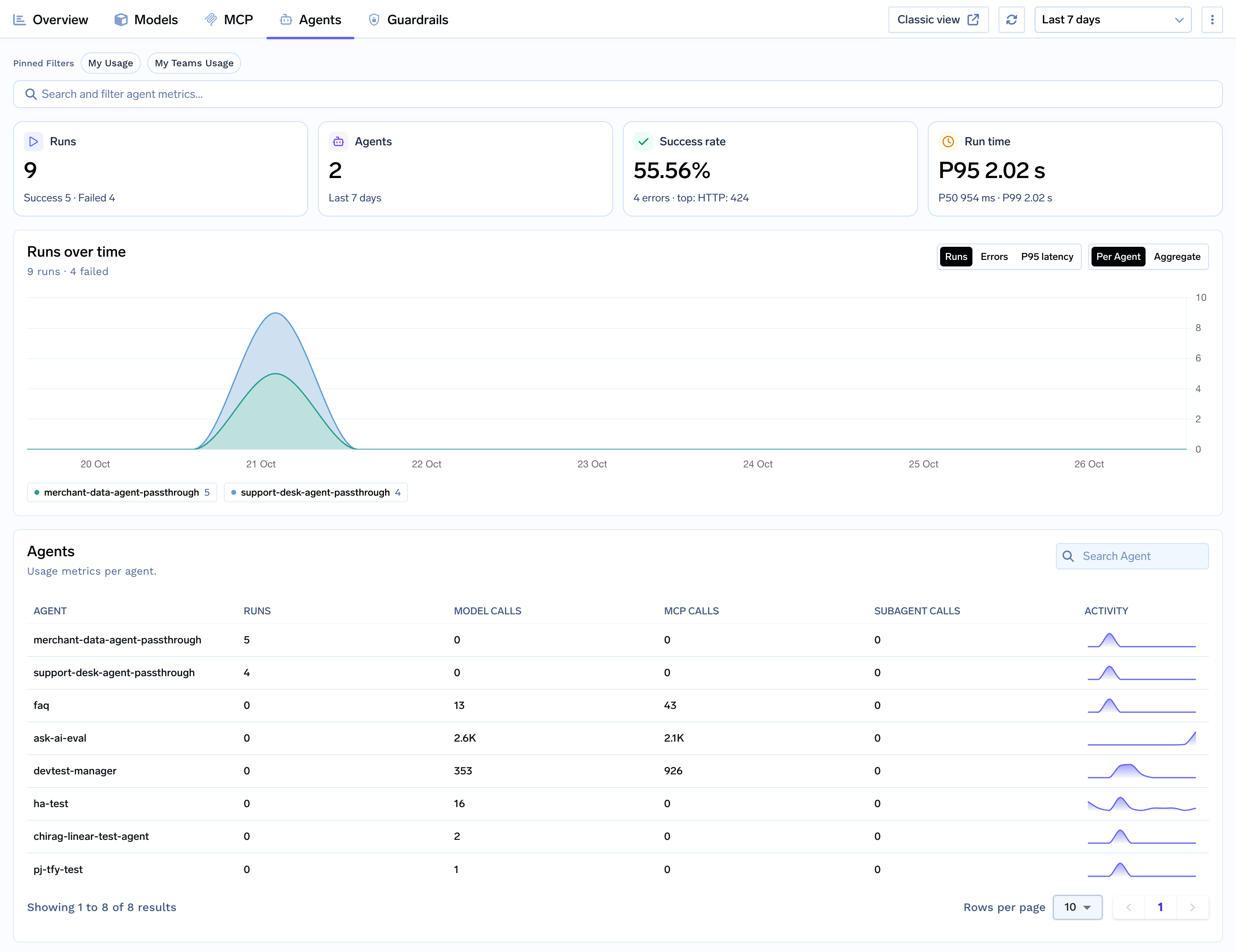Open the Last 7 days time range dropdown

(x=1113, y=20)
